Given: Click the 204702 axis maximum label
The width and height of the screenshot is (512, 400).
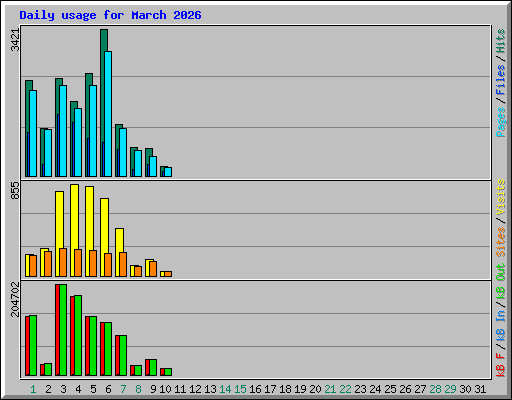Looking at the screenshot, I should pyautogui.click(x=15, y=299).
